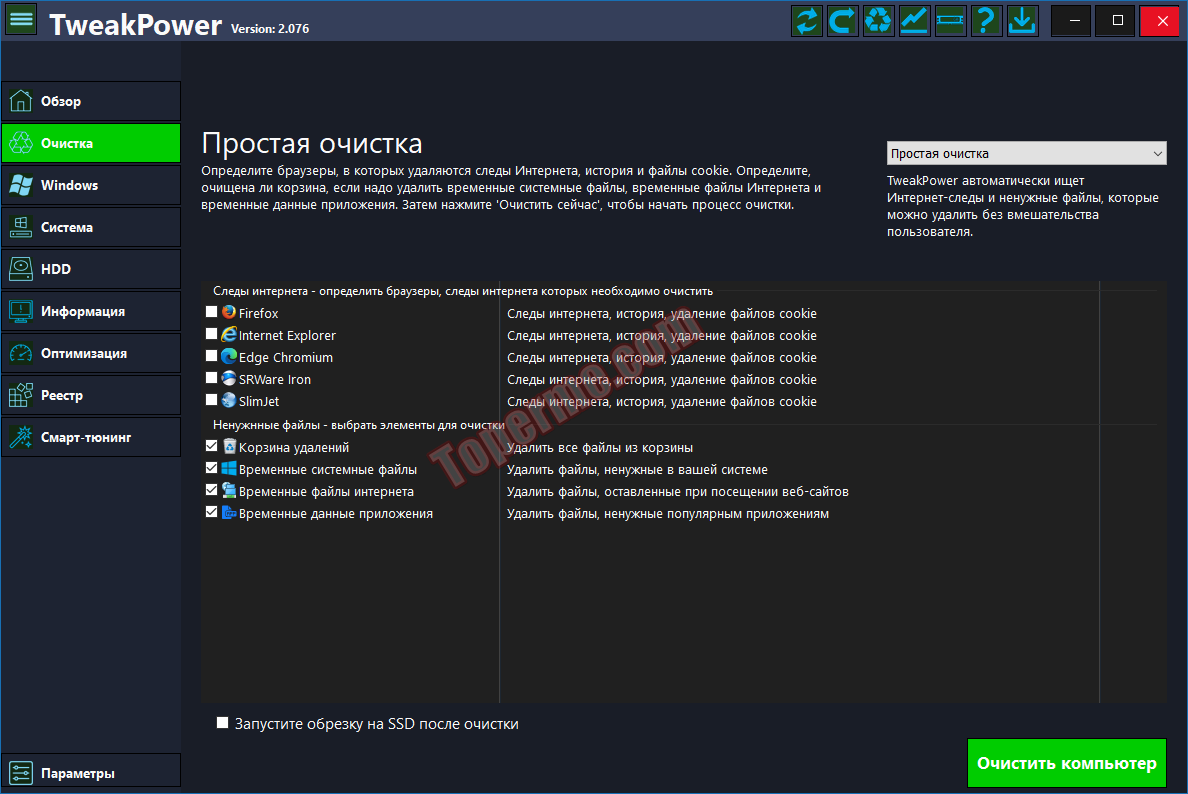Uncheck Временные файлы интернета checkbox

[211, 489]
